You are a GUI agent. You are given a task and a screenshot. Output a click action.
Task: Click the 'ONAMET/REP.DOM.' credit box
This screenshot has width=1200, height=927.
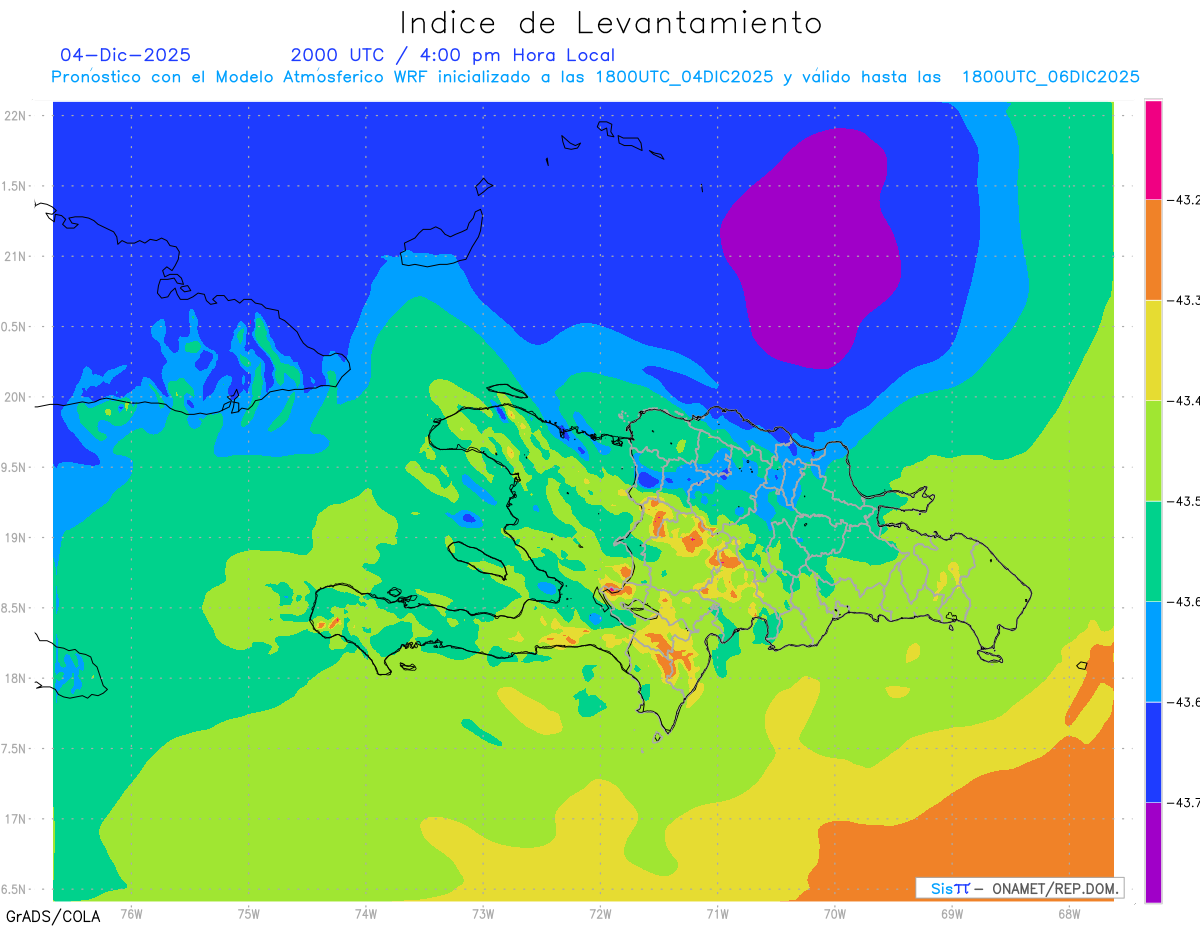[1019, 888]
